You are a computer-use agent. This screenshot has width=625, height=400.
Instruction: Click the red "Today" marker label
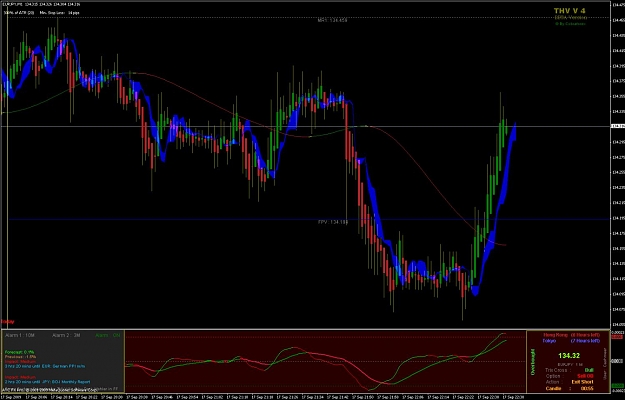[8, 322]
